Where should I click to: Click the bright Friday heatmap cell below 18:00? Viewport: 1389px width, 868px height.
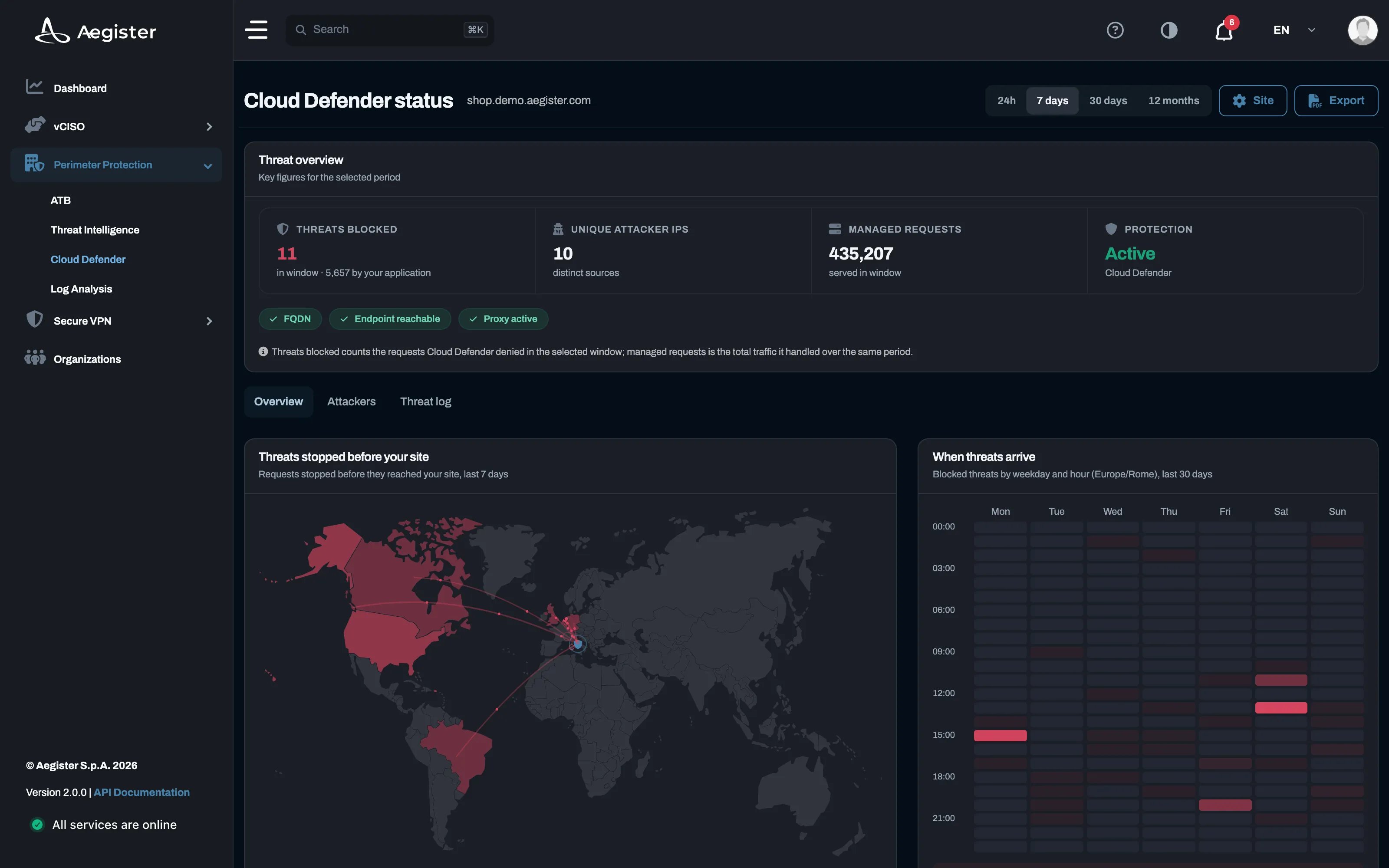[x=1225, y=805]
